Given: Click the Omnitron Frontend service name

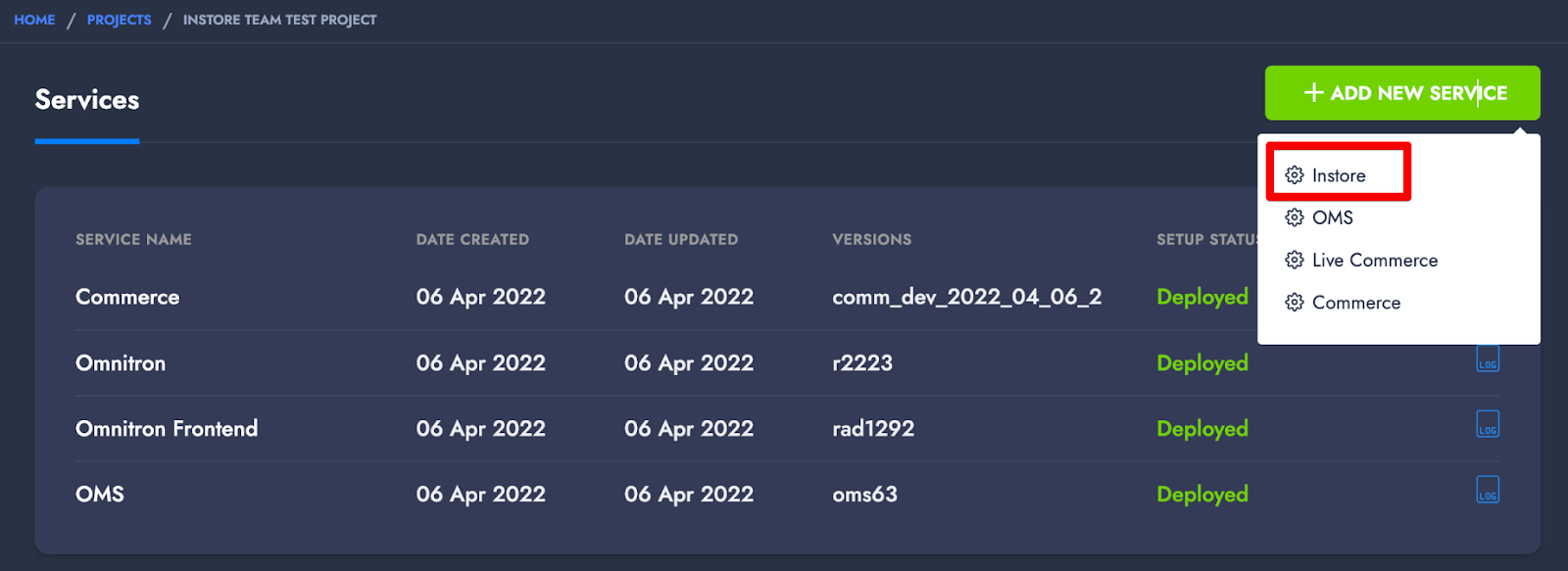Looking at the screenshot, I should (167, 429).
